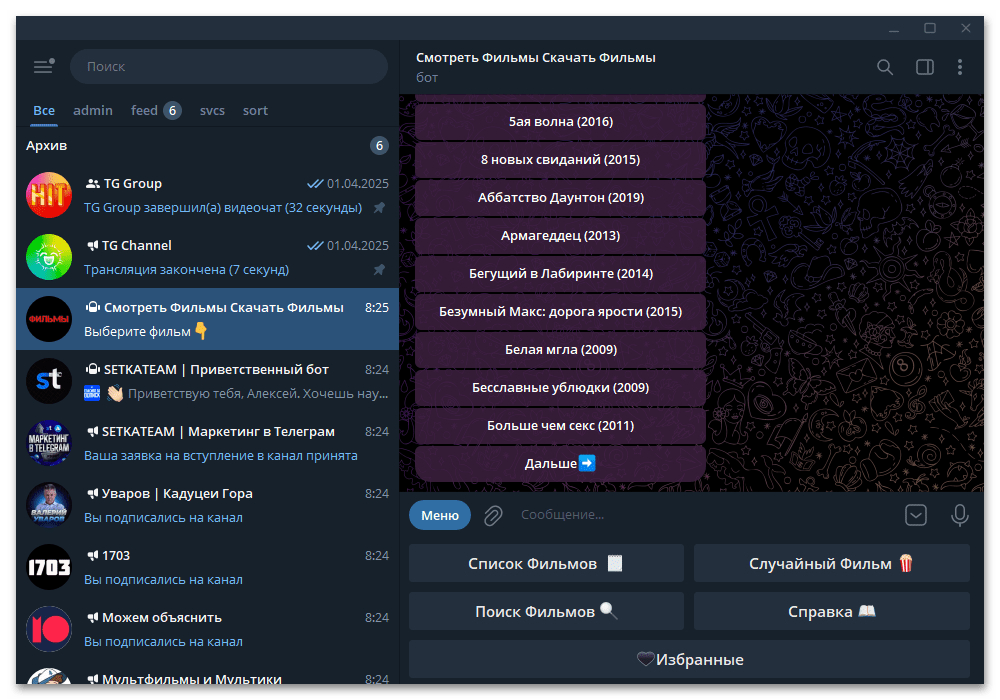This screenshot has width=1000, height=700.
Task: Select Безумный Макс: дорога ярости button
Action: pyautogui.click(x=561, y=312)
